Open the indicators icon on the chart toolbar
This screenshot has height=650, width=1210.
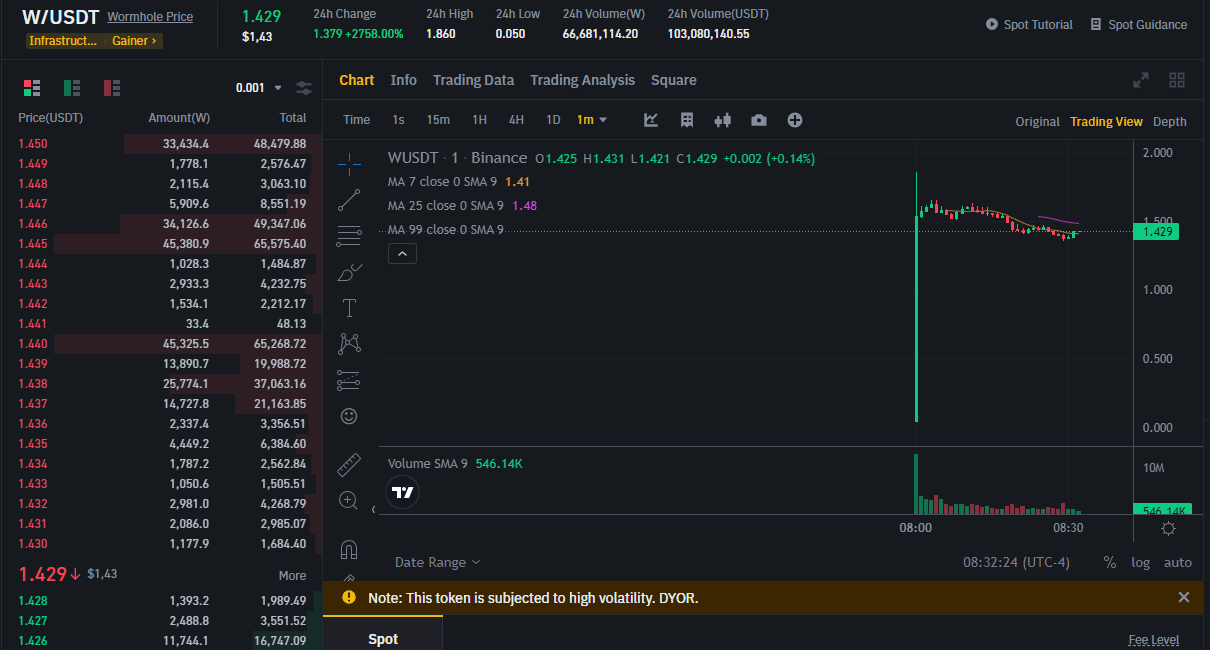tap(651, 120)
